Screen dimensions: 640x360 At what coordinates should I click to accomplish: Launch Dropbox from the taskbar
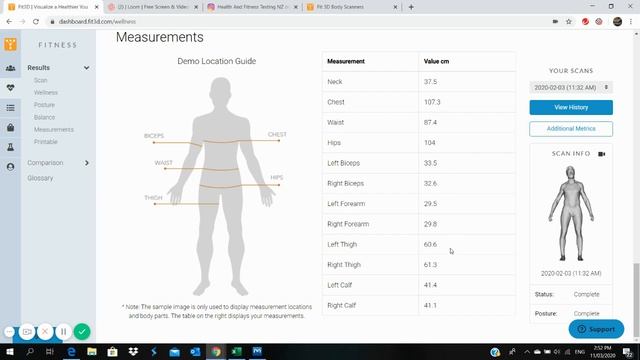133,351
